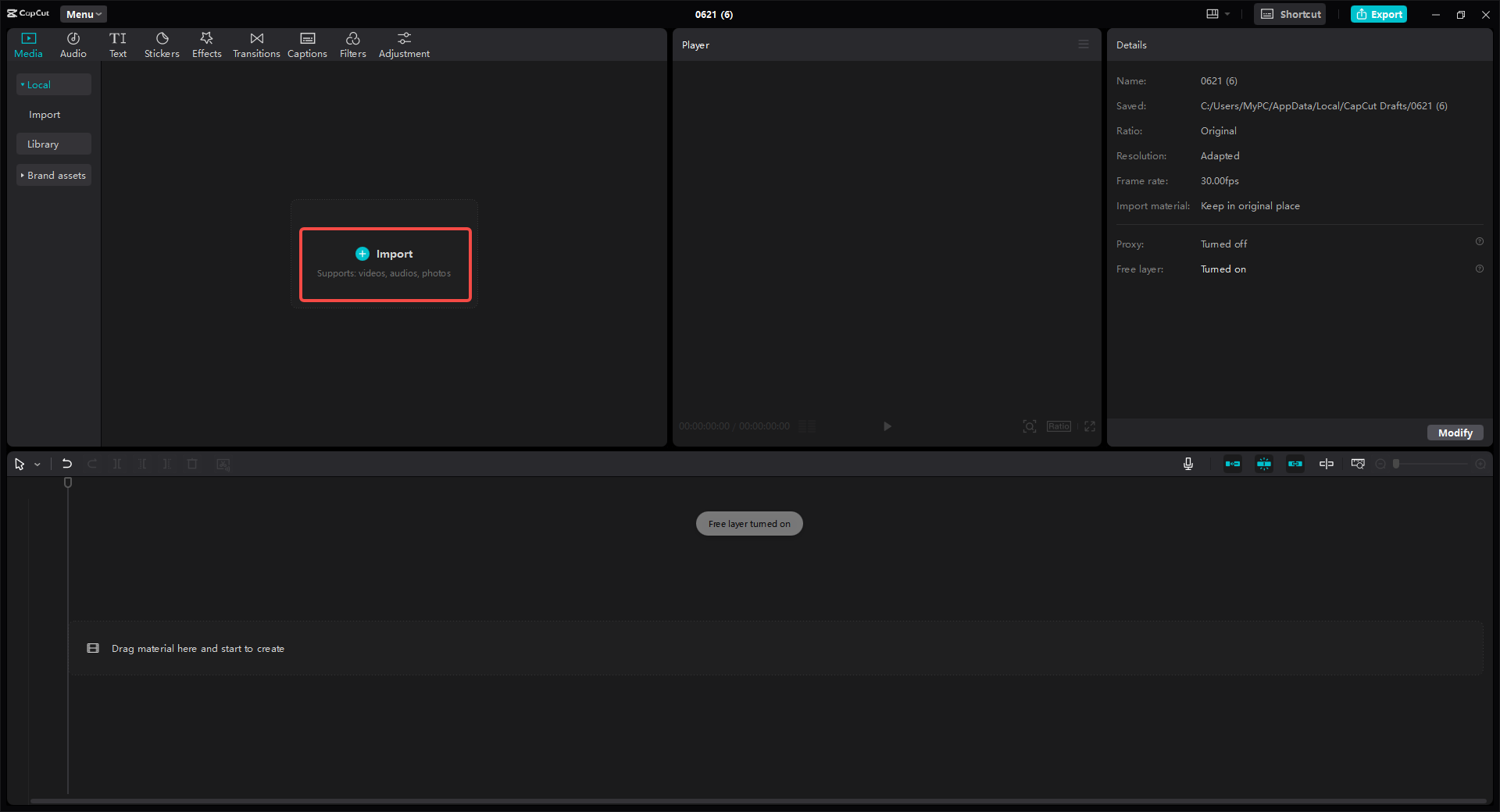Expand Brand assets
The width and height of the screenshot is (1500, 812).
pos(54,175)
